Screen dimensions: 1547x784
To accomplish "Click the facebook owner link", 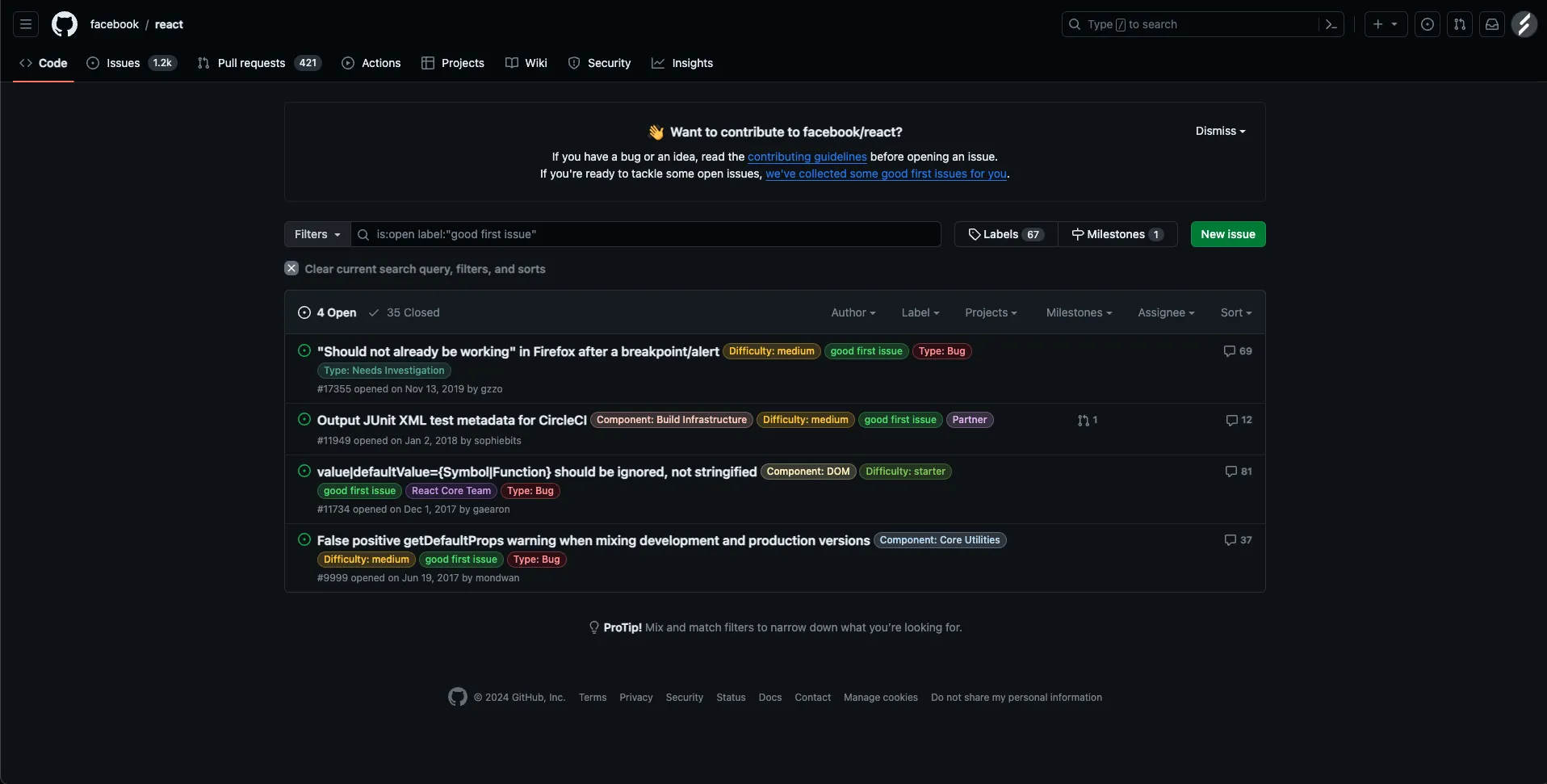I will tap(114, 24).
